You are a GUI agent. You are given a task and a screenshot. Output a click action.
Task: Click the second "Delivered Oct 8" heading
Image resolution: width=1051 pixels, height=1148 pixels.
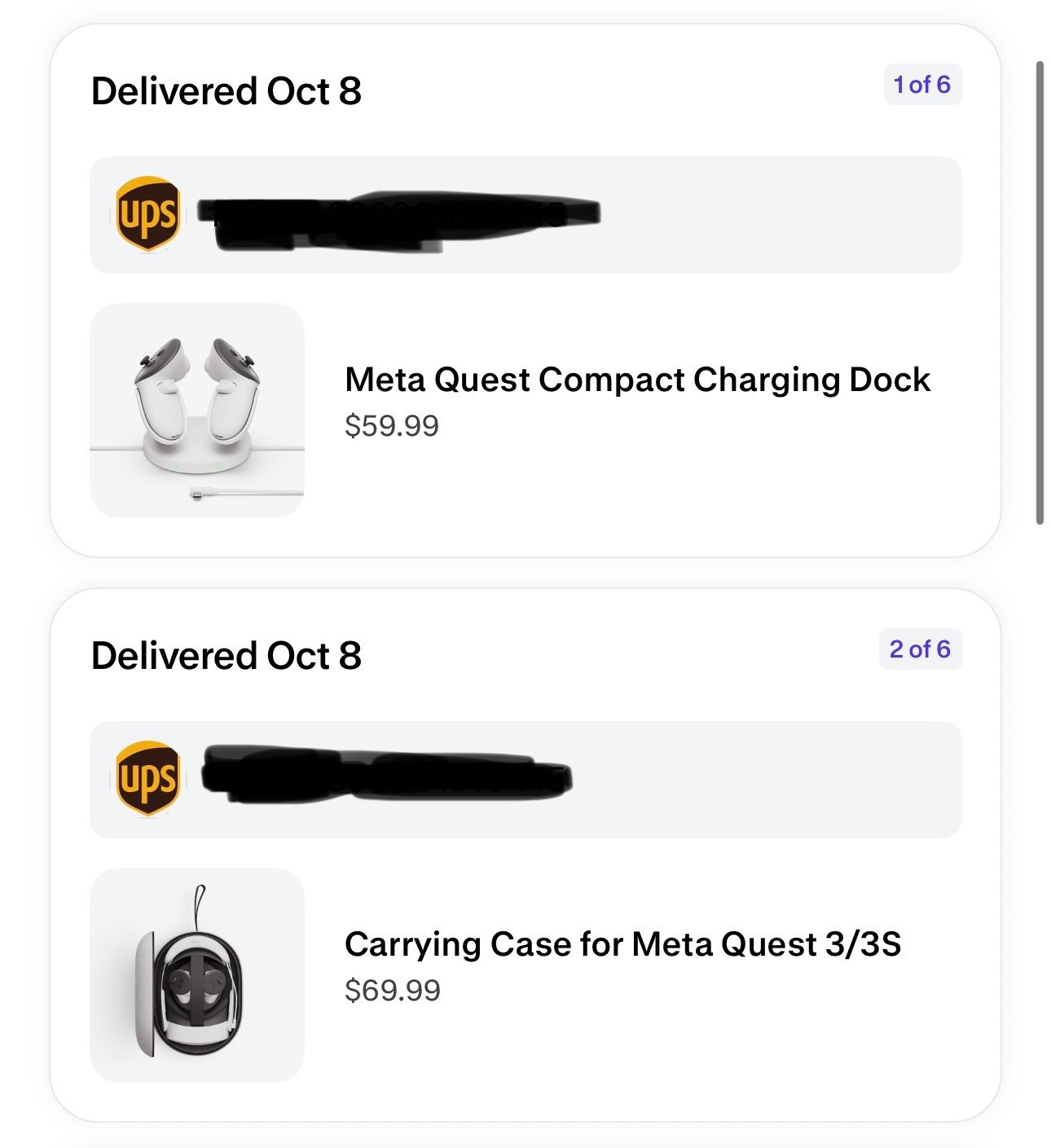pos(226,655)
